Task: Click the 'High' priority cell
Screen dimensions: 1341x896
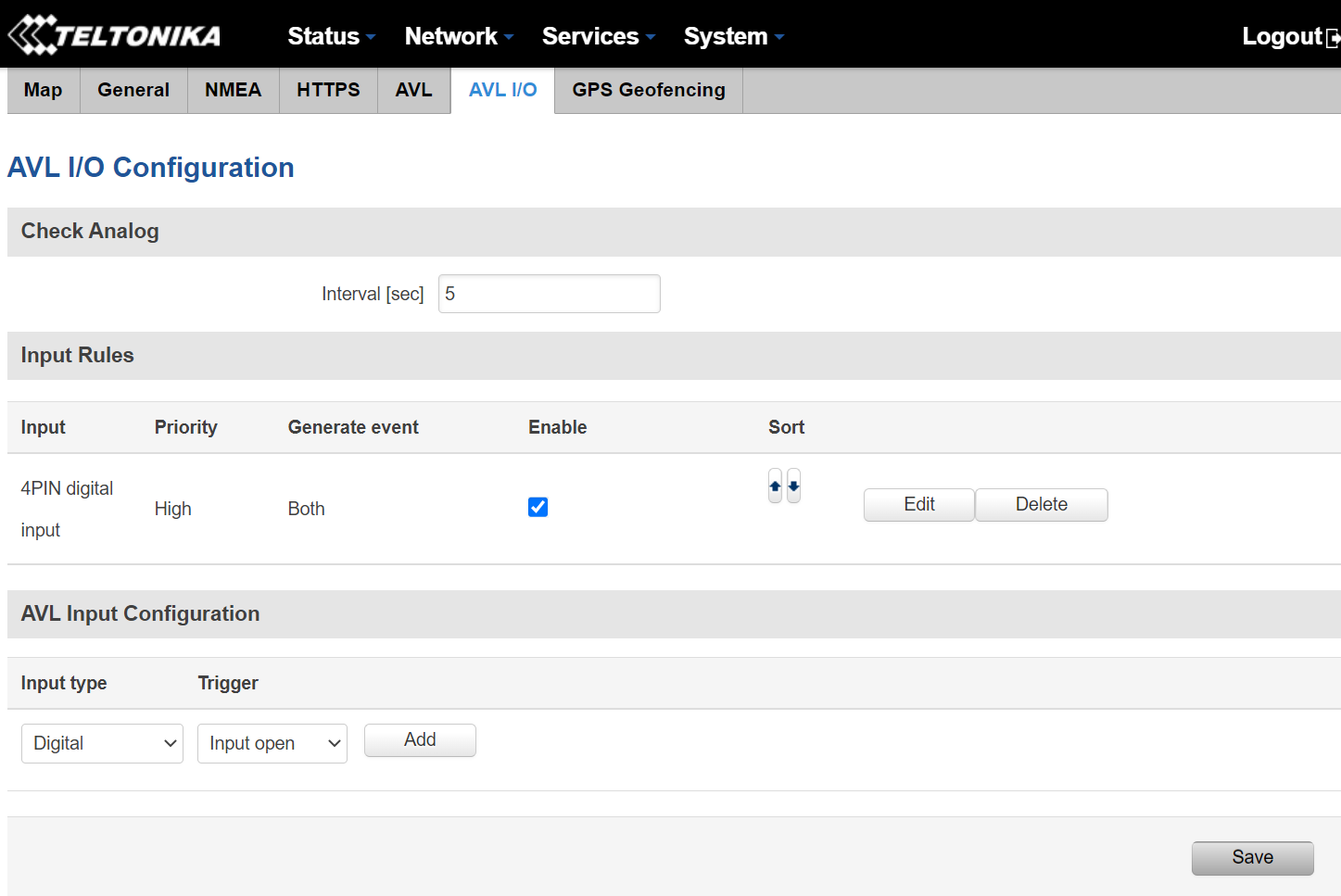Action: click(x=173, y=509)
